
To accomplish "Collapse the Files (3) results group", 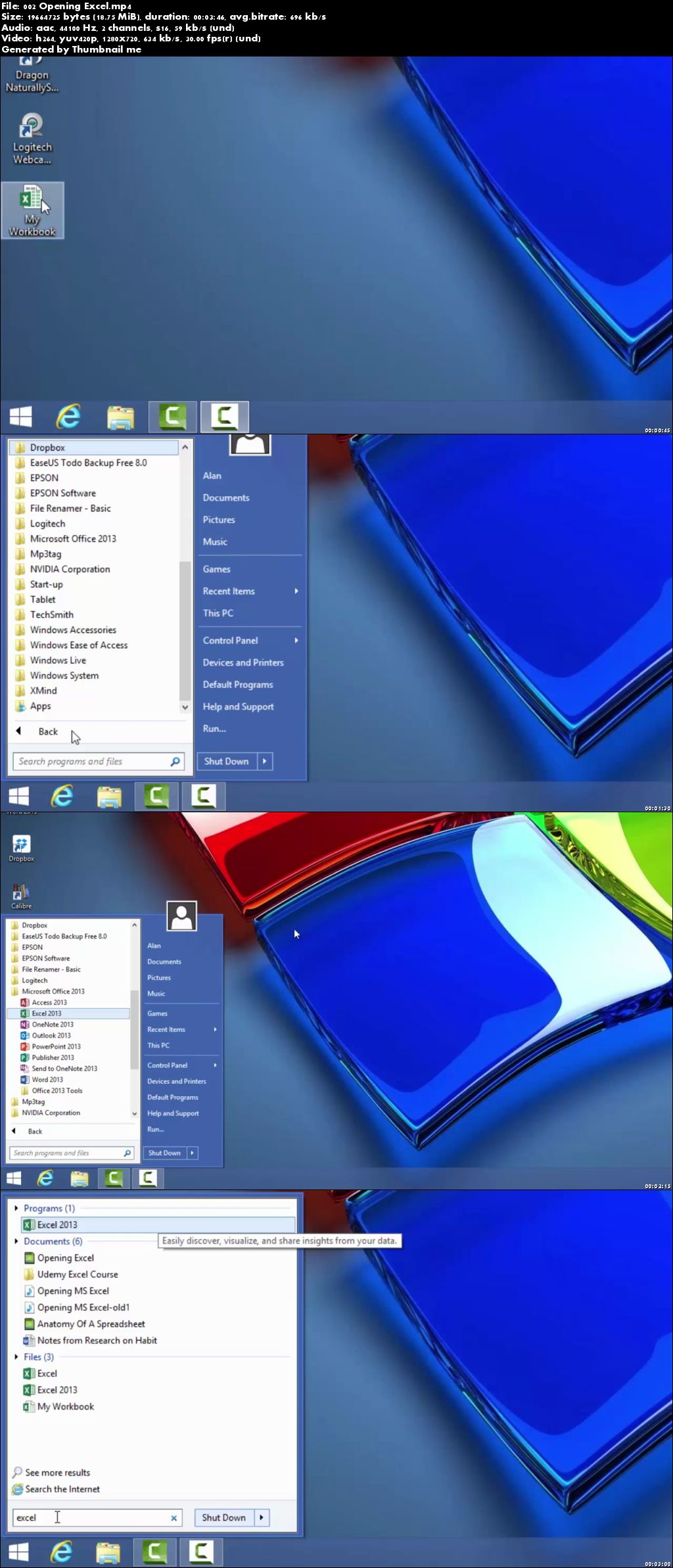I will (16, 1356).
